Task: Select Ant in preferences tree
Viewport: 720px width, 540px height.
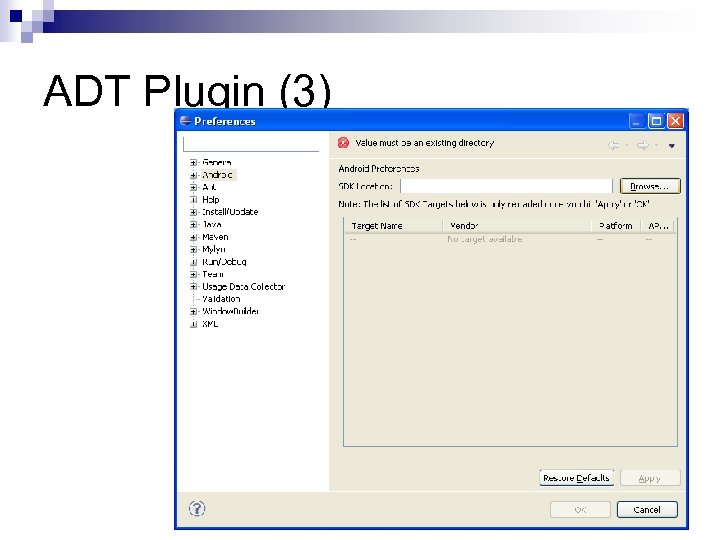Action: coord(209,187)
